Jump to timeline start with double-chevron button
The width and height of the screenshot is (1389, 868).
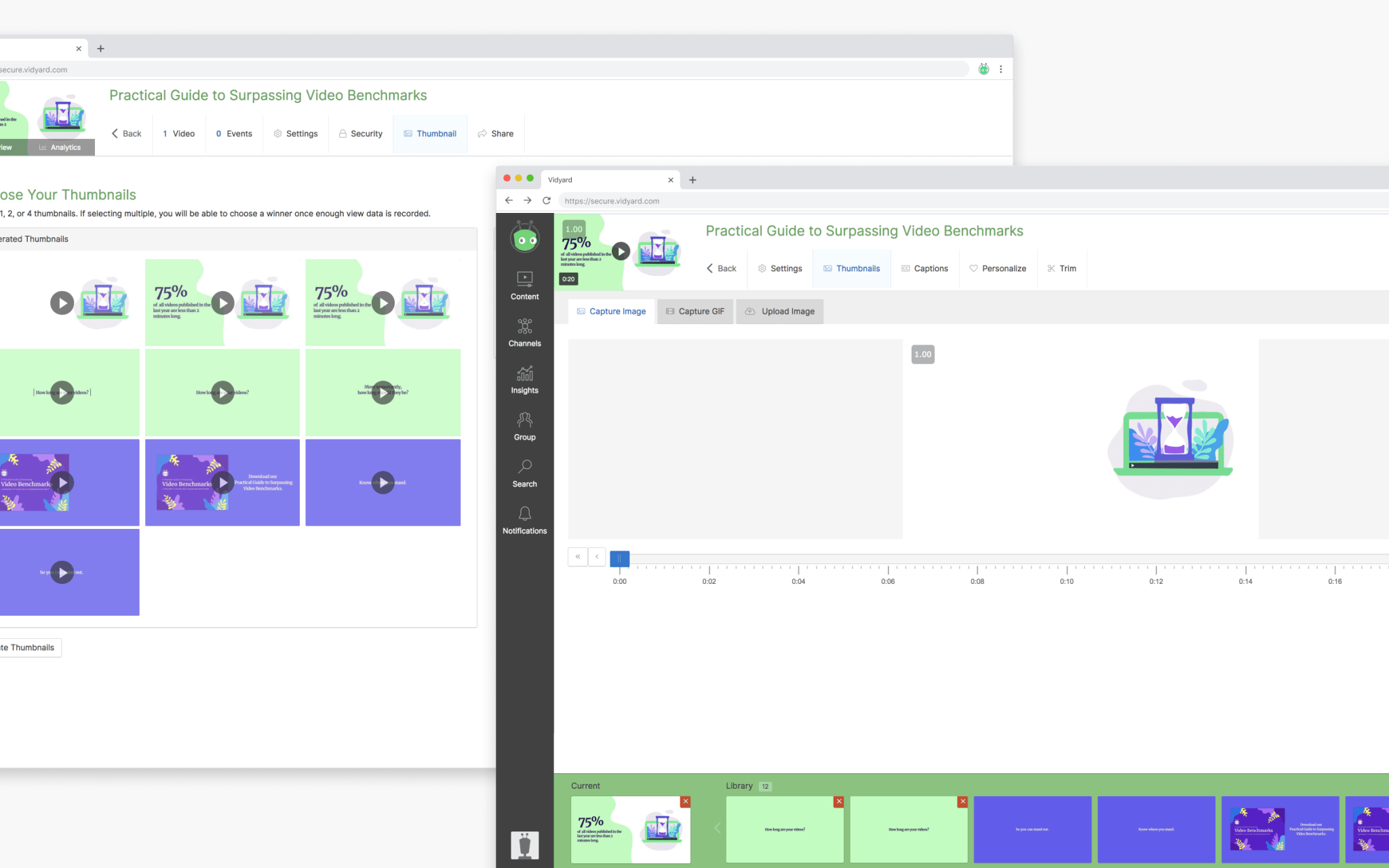tap(578, 557)
